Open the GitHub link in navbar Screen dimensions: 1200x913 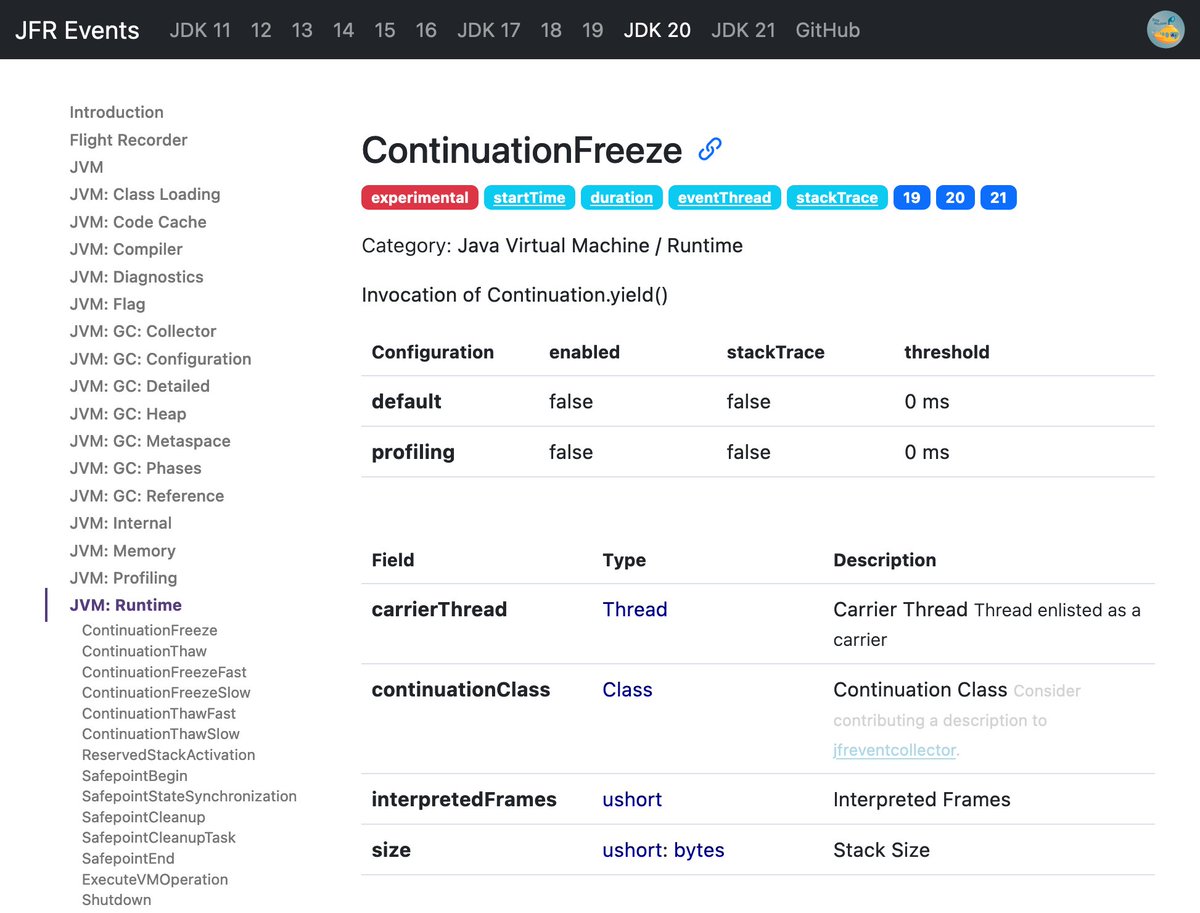(828, 30)
